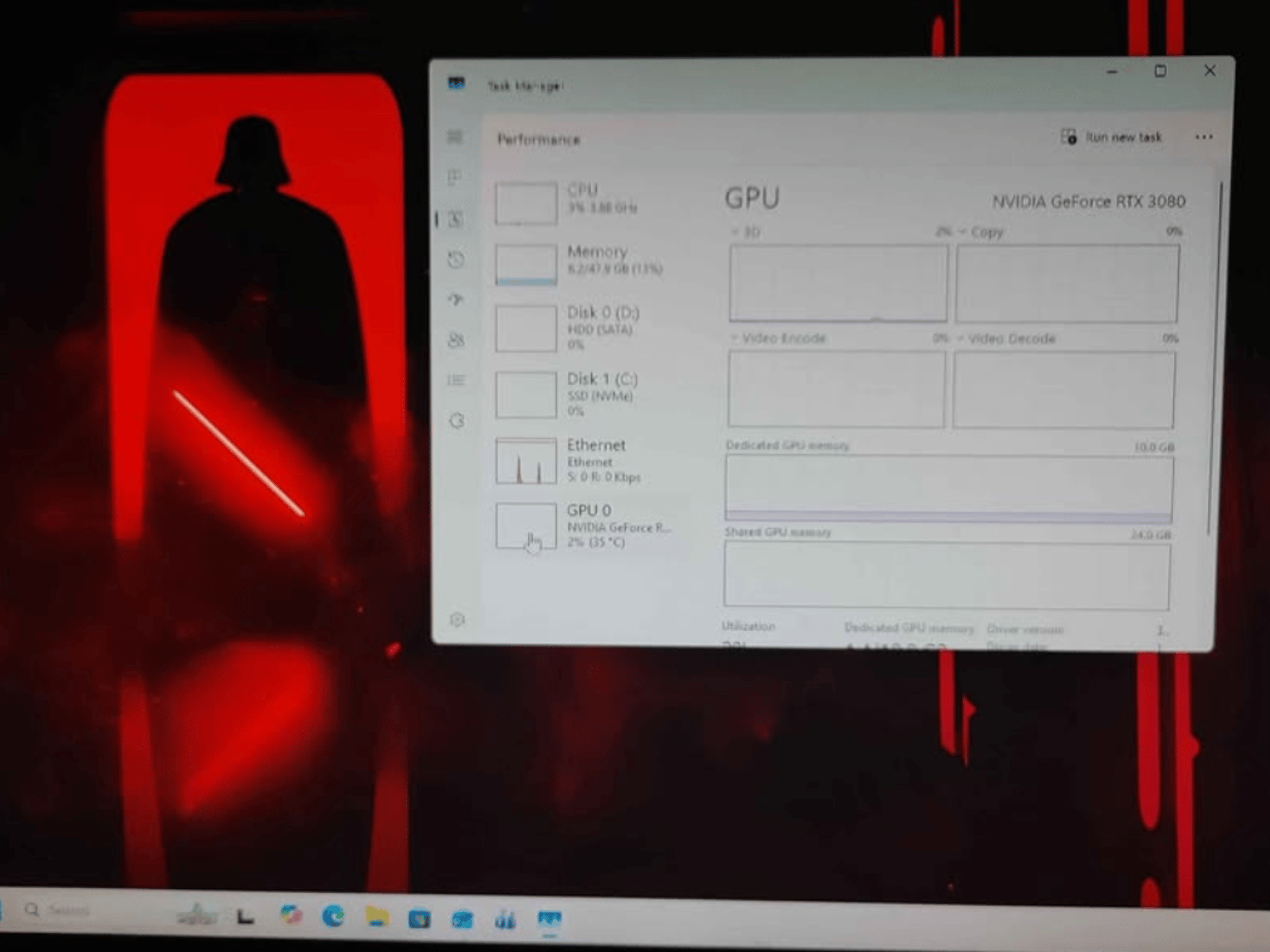Open the Users page
This screenshot has width=1270, height=952.
click(x=456, y=340)
